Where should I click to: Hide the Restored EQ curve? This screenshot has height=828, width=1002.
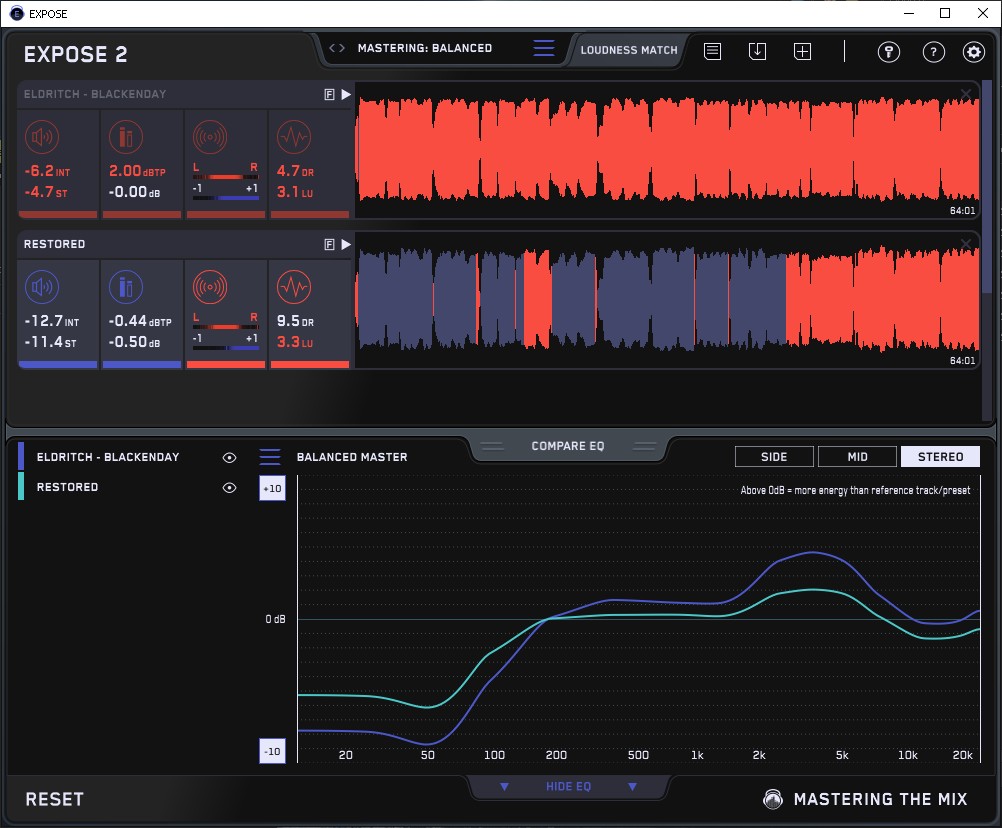click(229, 487)
